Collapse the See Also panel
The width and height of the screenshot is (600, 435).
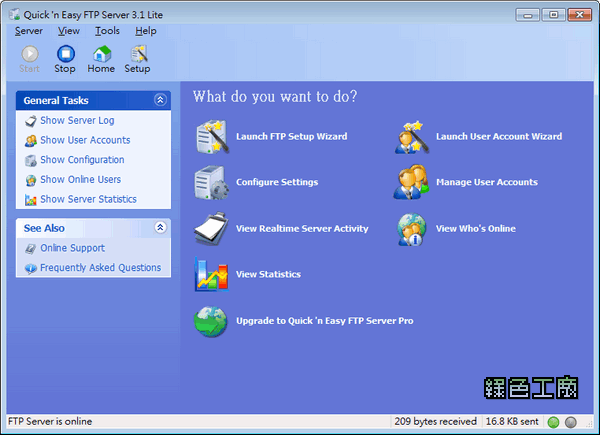pyautogui.click(x=160, y=228)
